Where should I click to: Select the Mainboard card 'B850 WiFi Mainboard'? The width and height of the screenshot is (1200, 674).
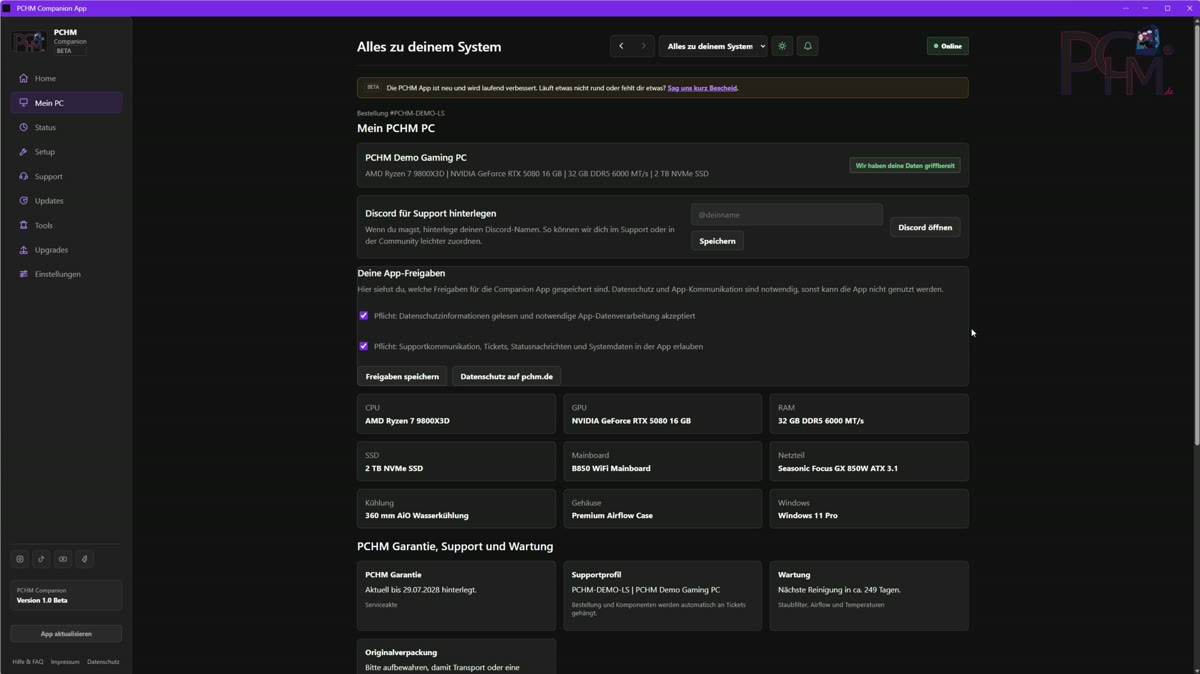click(662, 462)
